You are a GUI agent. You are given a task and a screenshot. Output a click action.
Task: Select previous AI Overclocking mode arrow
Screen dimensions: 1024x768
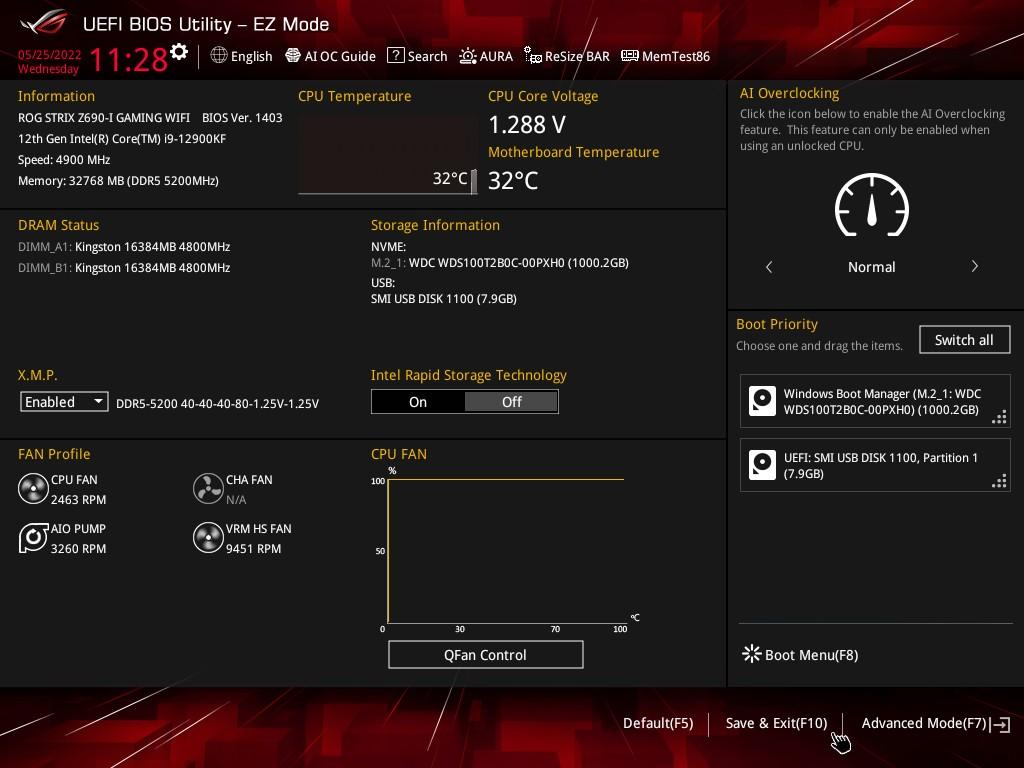769,267
